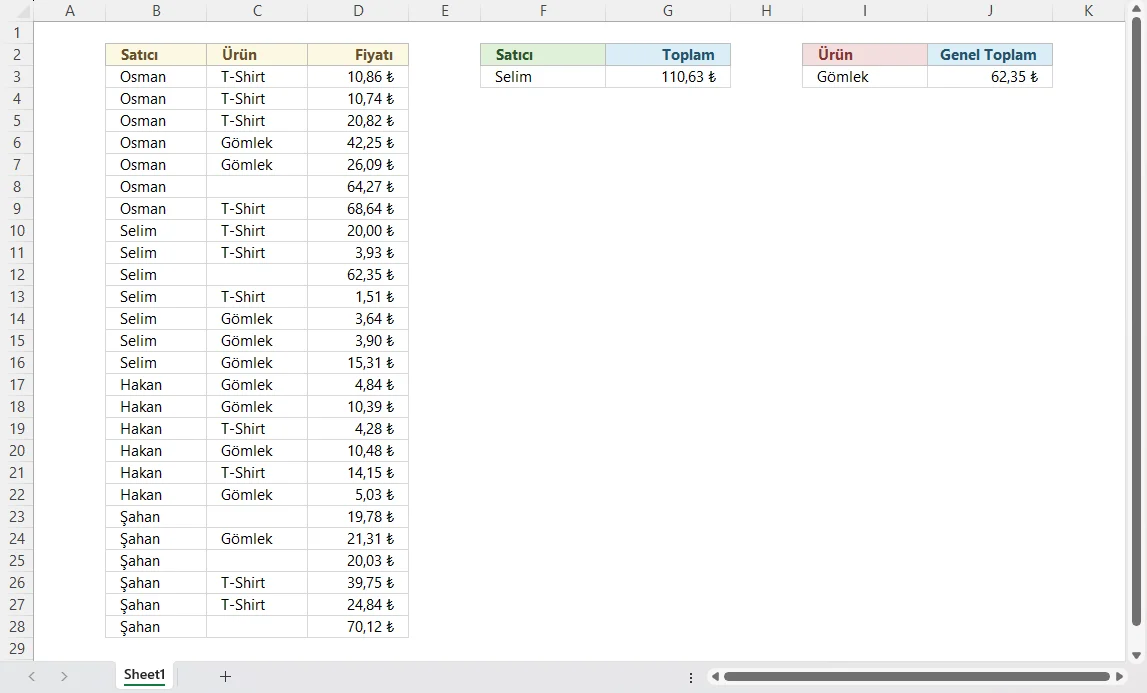This screenshot has width=1147, height=693.
Task: Select the 14,15 ₺ price cell
Action: point(358,473)
